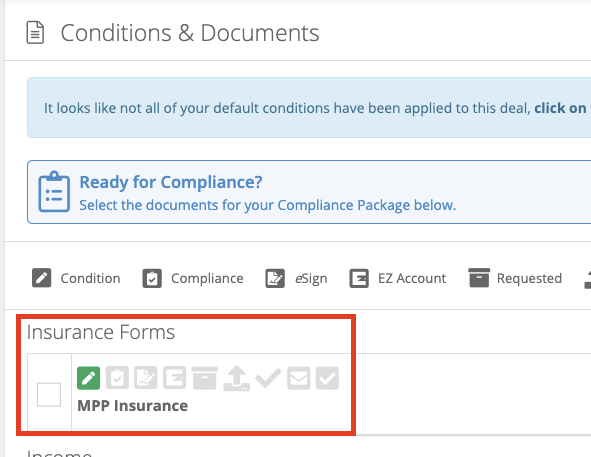Click the Ready for Compliance? heading
Viewport: 591px width, 457px height.
tap(171, 182)
